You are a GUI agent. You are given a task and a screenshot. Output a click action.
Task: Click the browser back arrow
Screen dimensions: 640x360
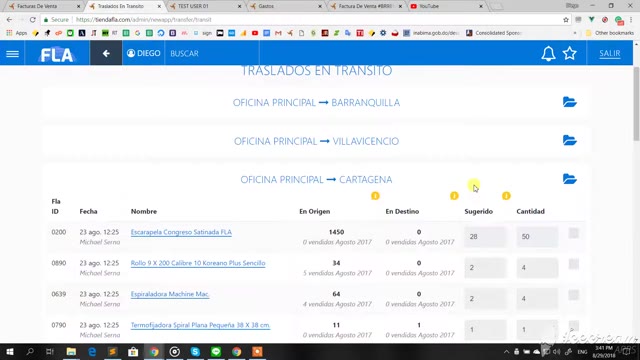tap(9, 20)
